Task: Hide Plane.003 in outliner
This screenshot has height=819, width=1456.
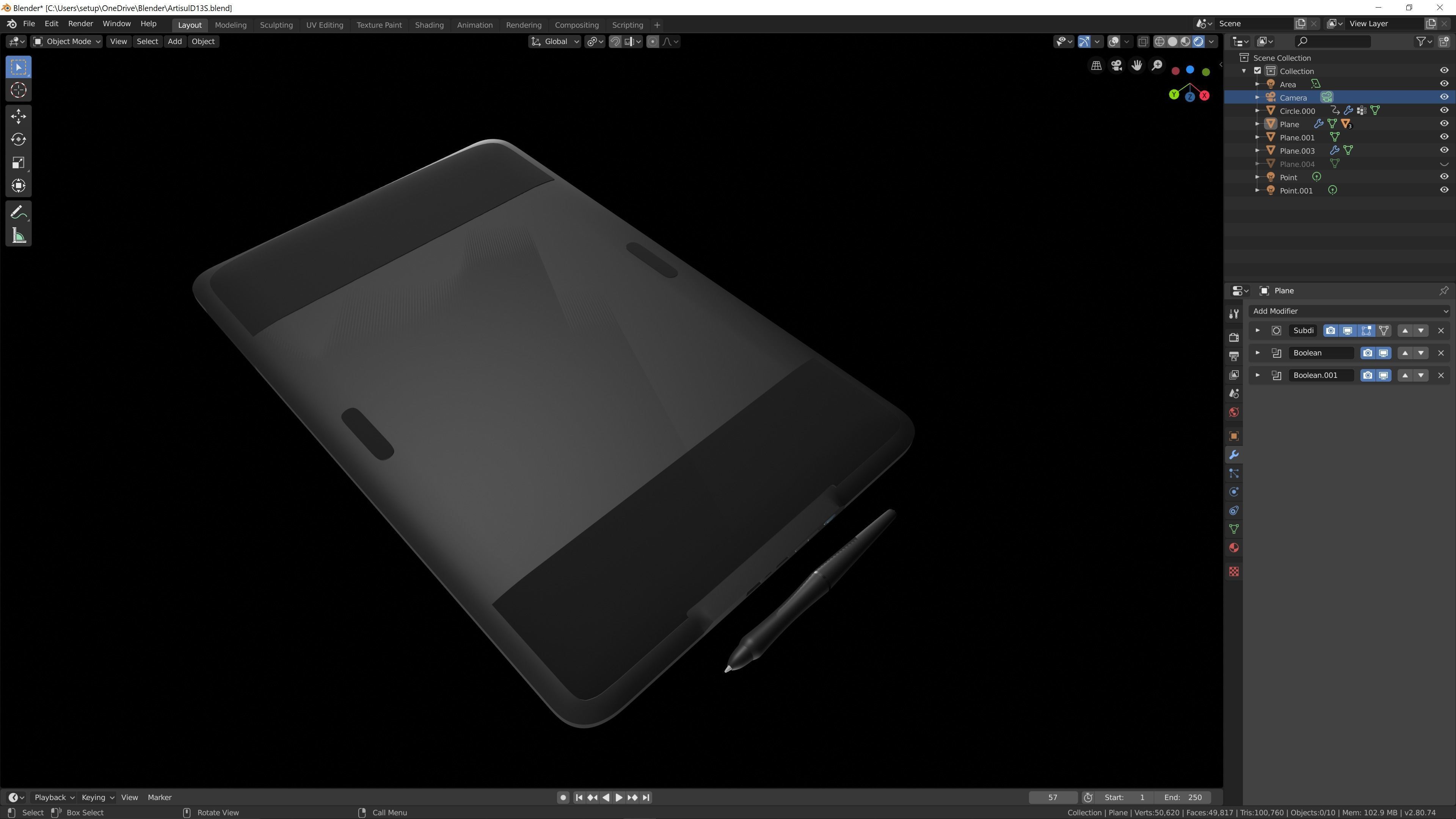Action: (1443, 151)
